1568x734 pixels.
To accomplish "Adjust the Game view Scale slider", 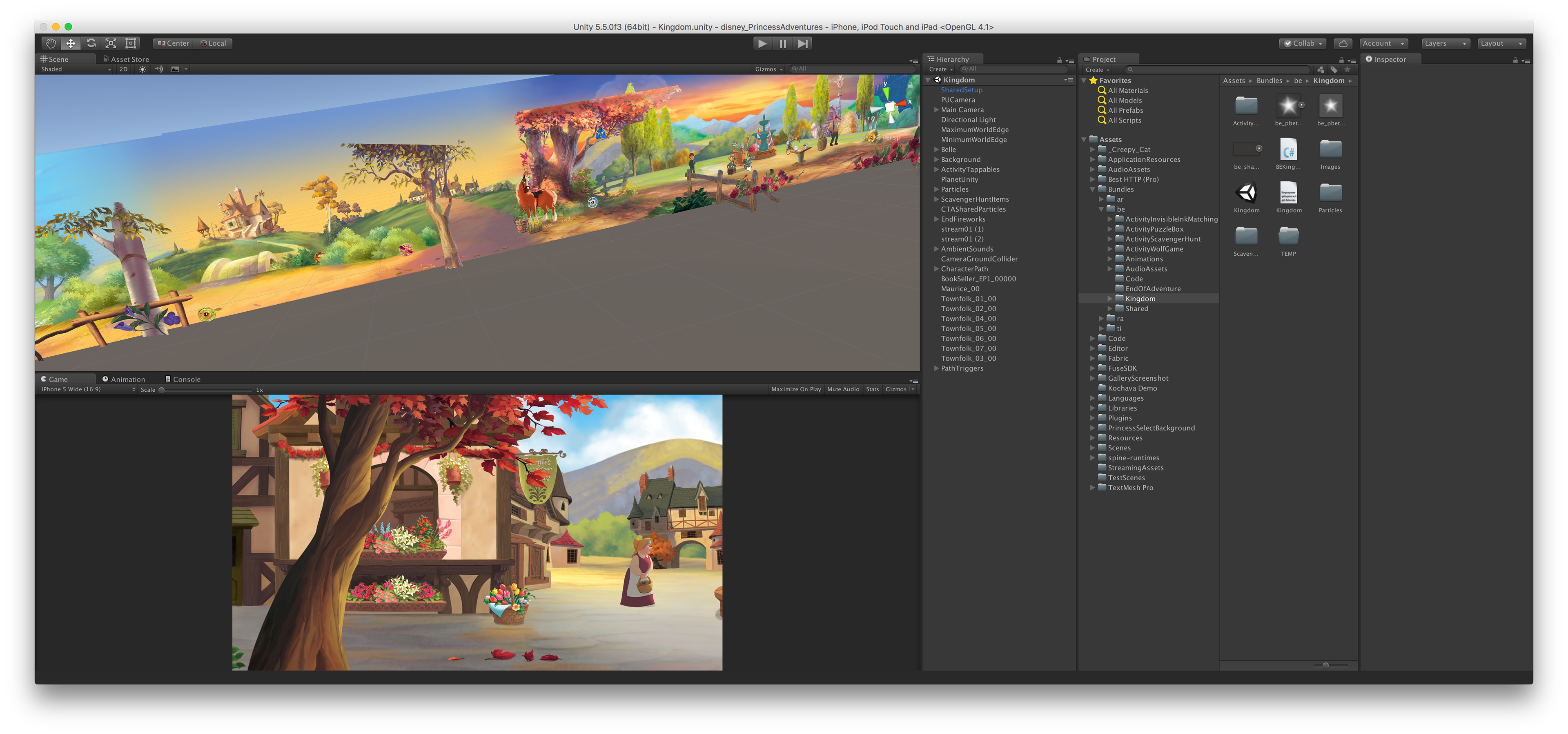I will click(205, 390).
